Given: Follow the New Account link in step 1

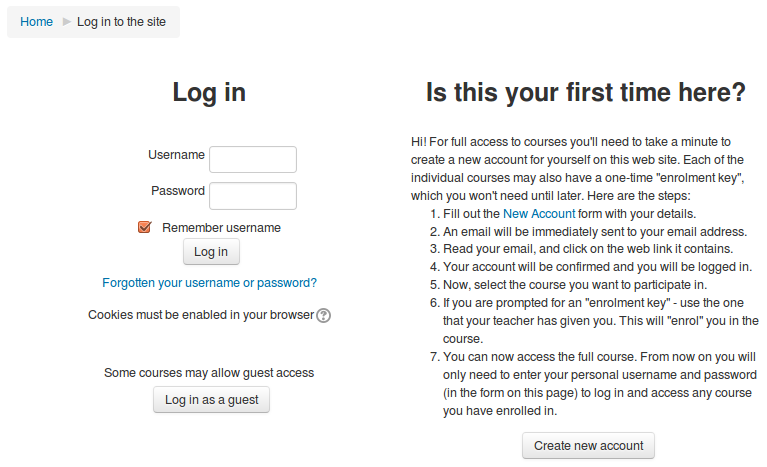Looking at the screenshot, I should [x=539, y=213].
